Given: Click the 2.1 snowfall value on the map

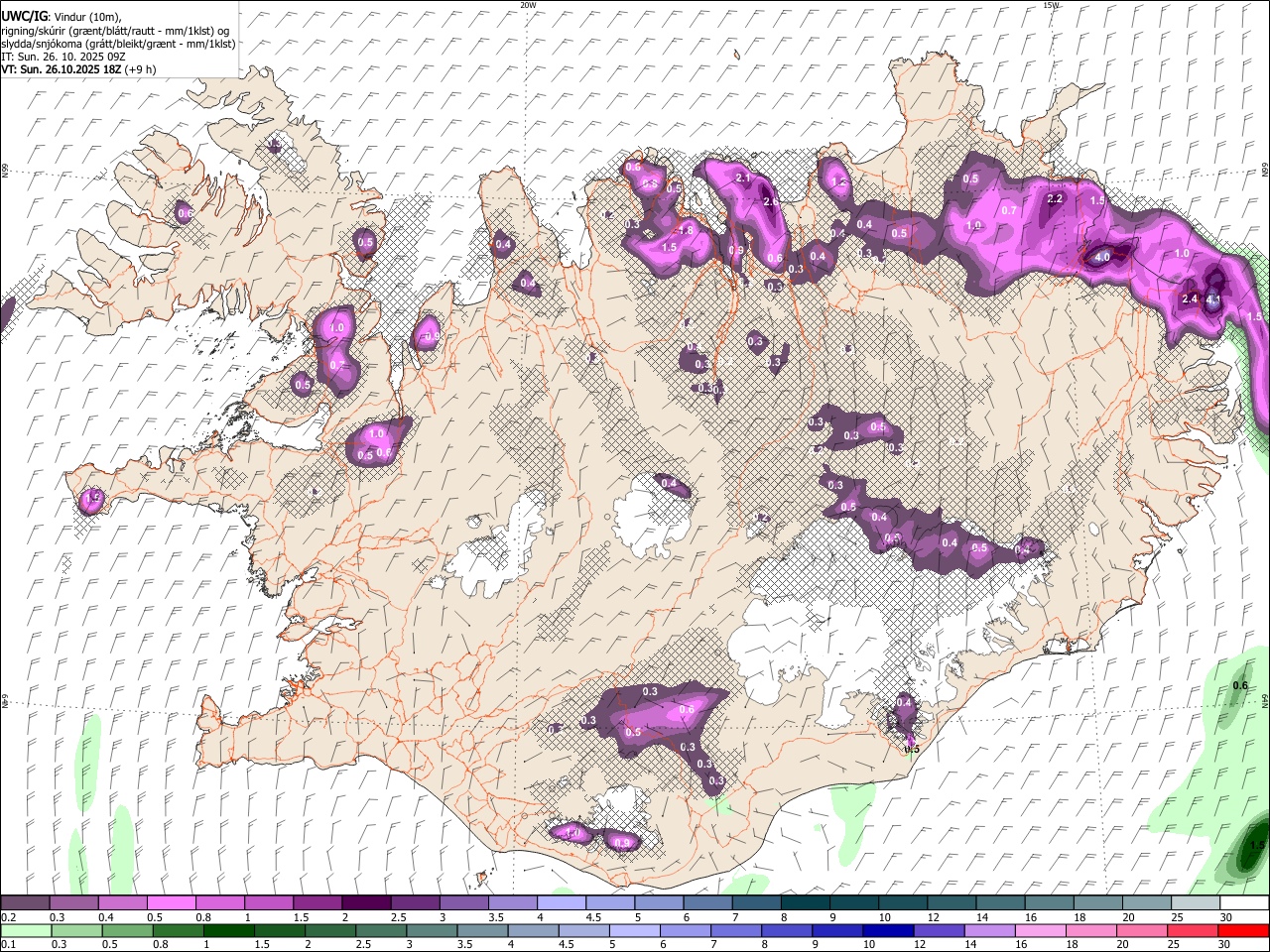Looking at the screenshot, I should point(744,178).
